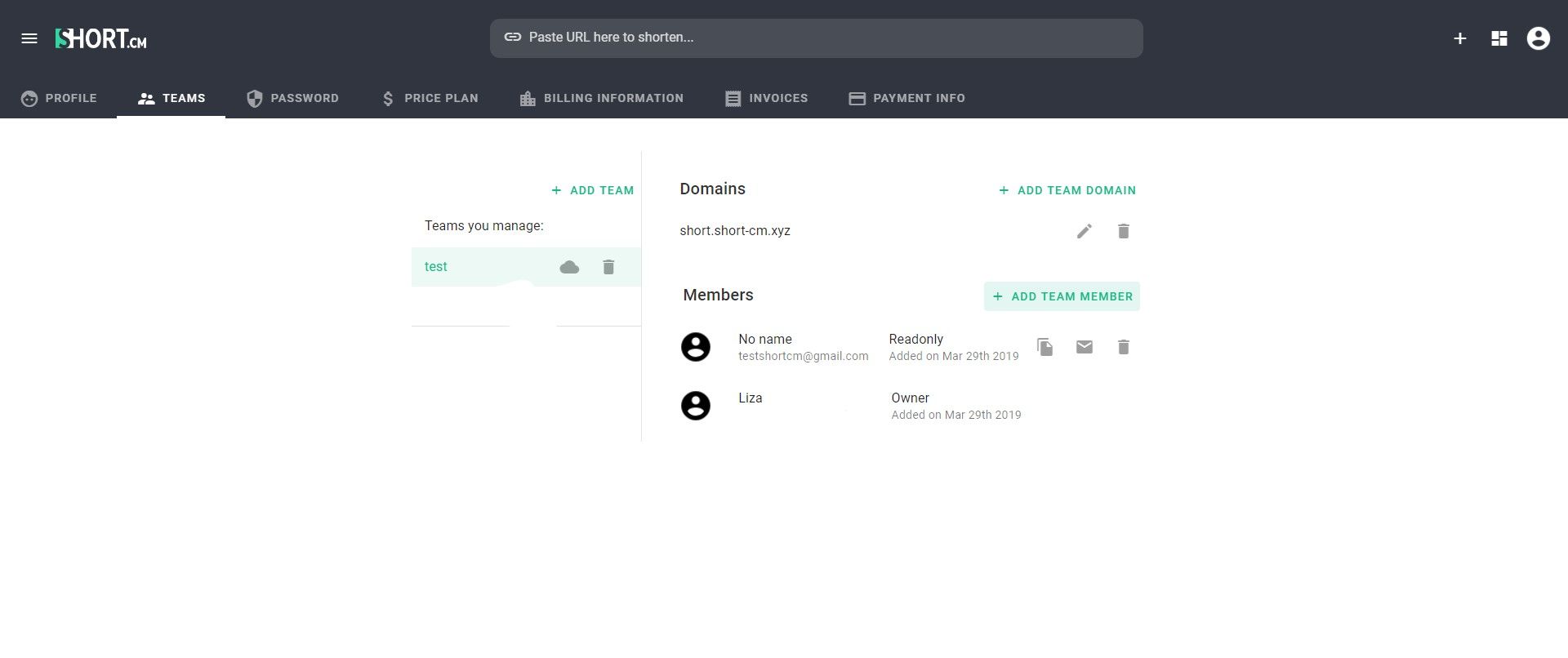The image size is (1568, 658).
Task: Click the cloud icon for test team
Action: [x=569, y=267]
